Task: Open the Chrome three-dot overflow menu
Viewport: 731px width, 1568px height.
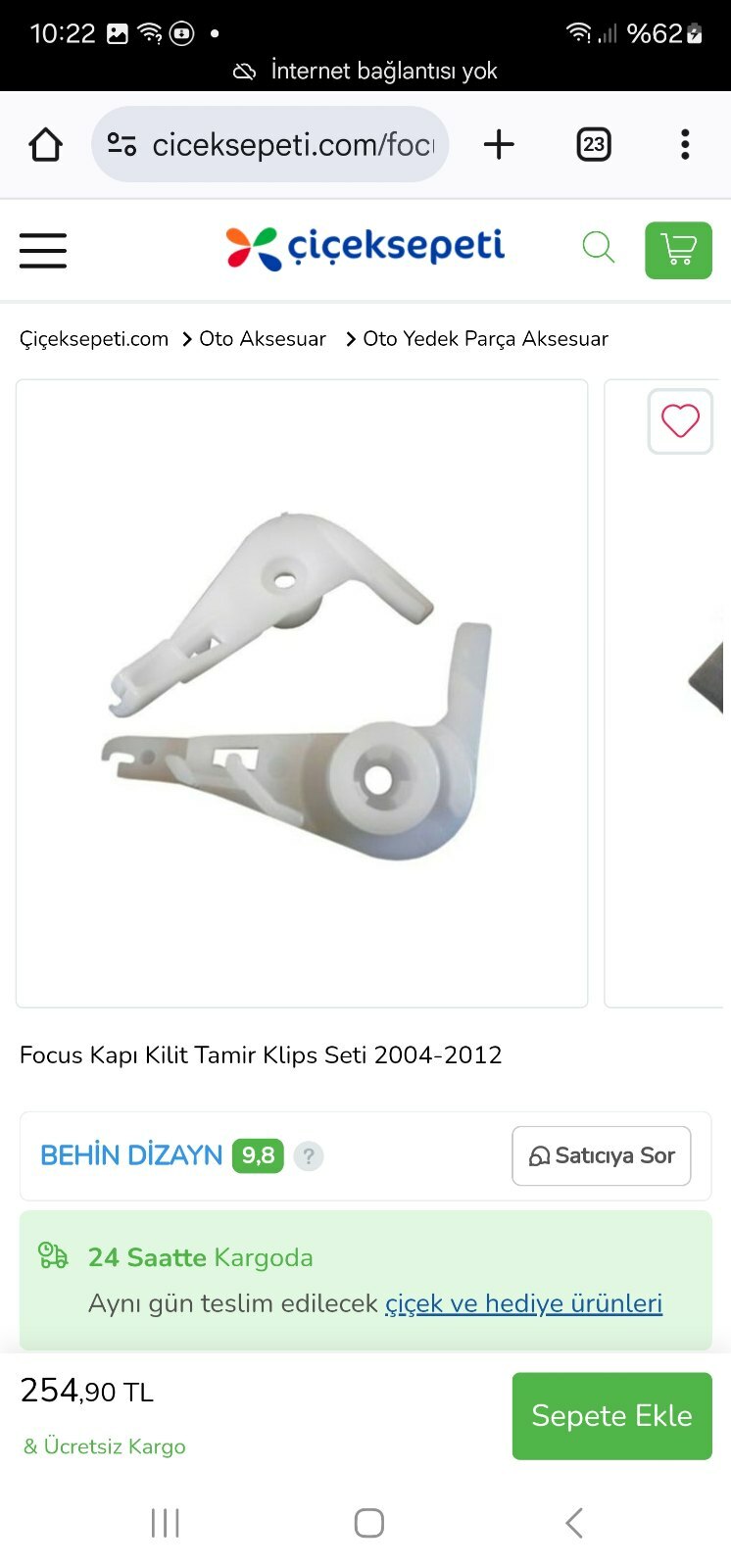Action: (x=685, y=144)
